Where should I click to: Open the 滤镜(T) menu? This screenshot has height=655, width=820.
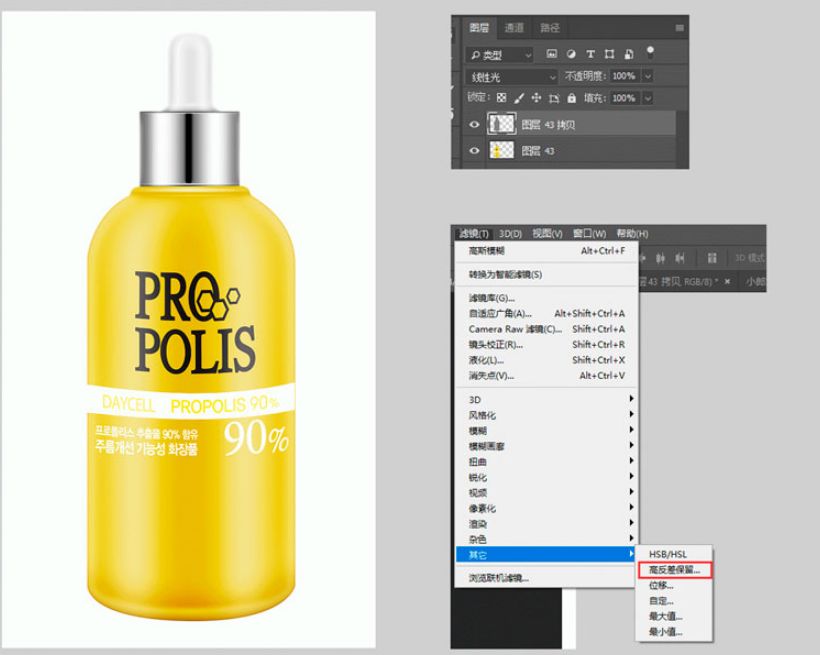474,234
